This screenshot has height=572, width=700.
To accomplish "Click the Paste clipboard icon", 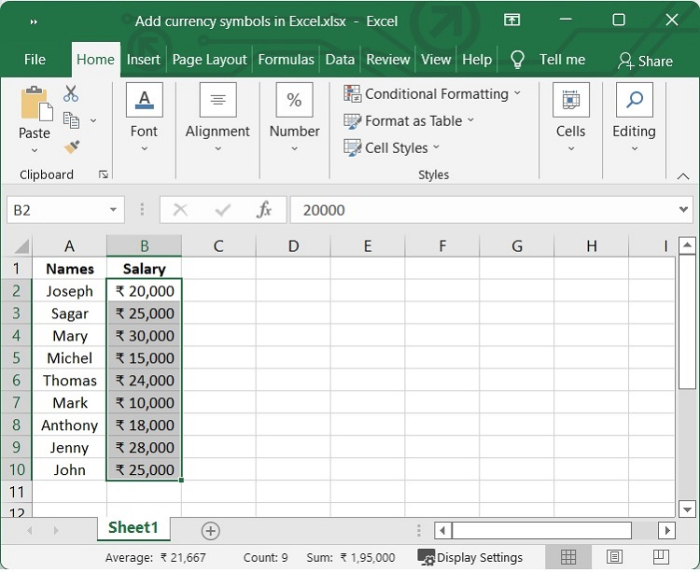I will (34, 105).
